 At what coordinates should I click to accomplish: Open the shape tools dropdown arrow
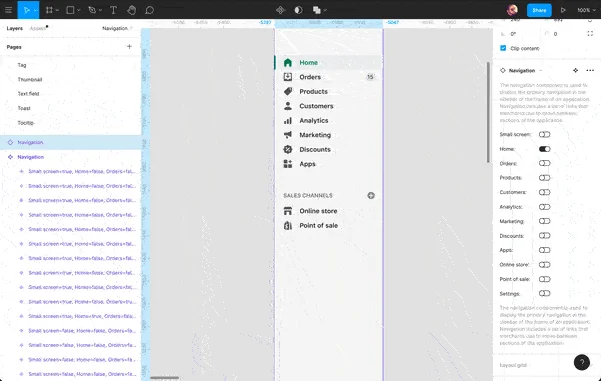click(x=79, y=10)
